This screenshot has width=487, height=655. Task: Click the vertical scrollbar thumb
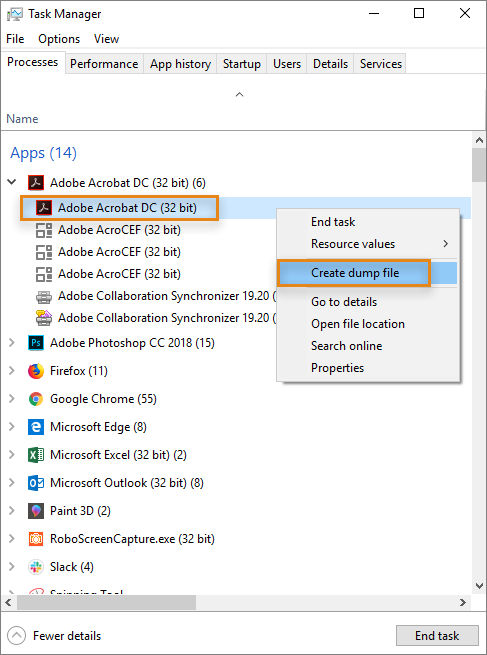(479, 165)
